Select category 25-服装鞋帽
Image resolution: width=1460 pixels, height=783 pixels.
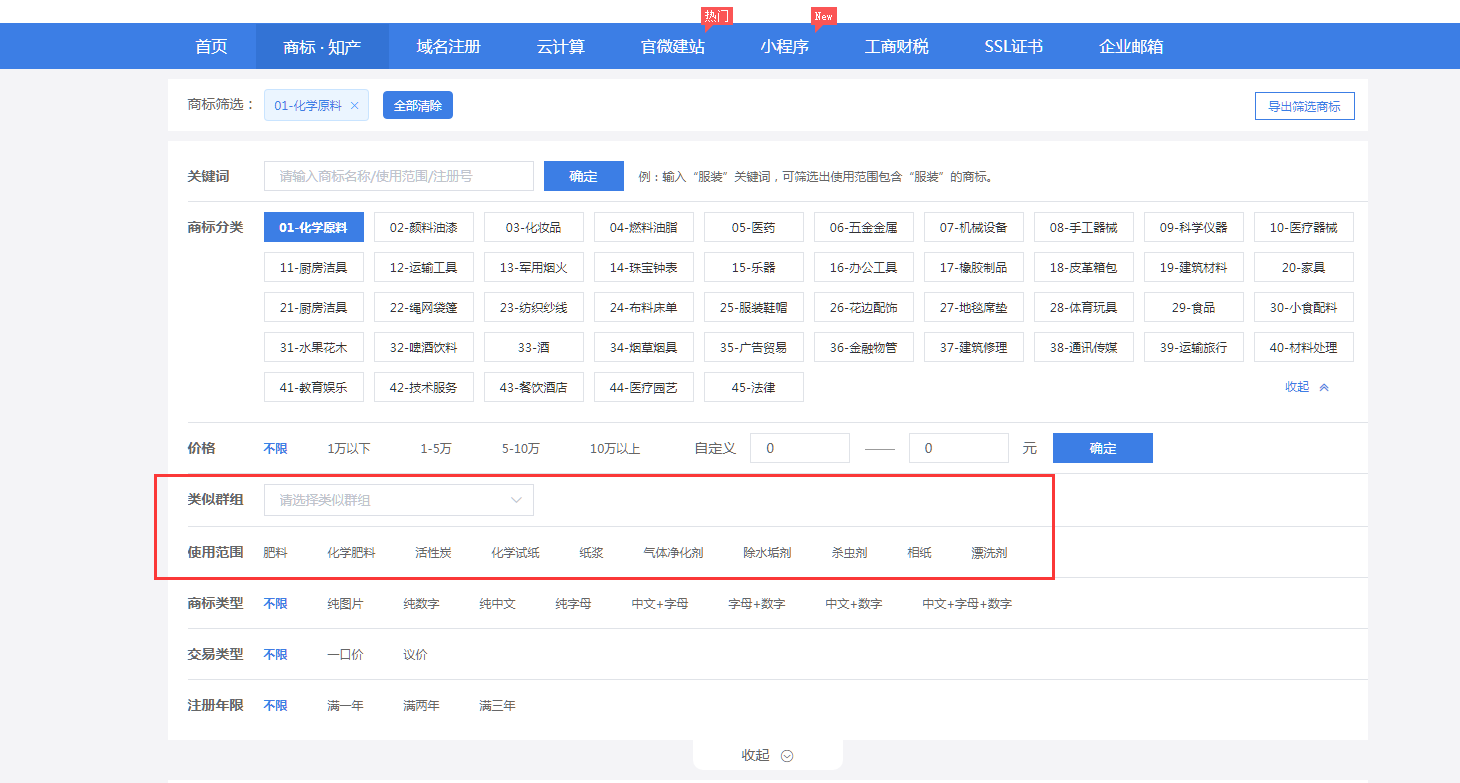754,307
